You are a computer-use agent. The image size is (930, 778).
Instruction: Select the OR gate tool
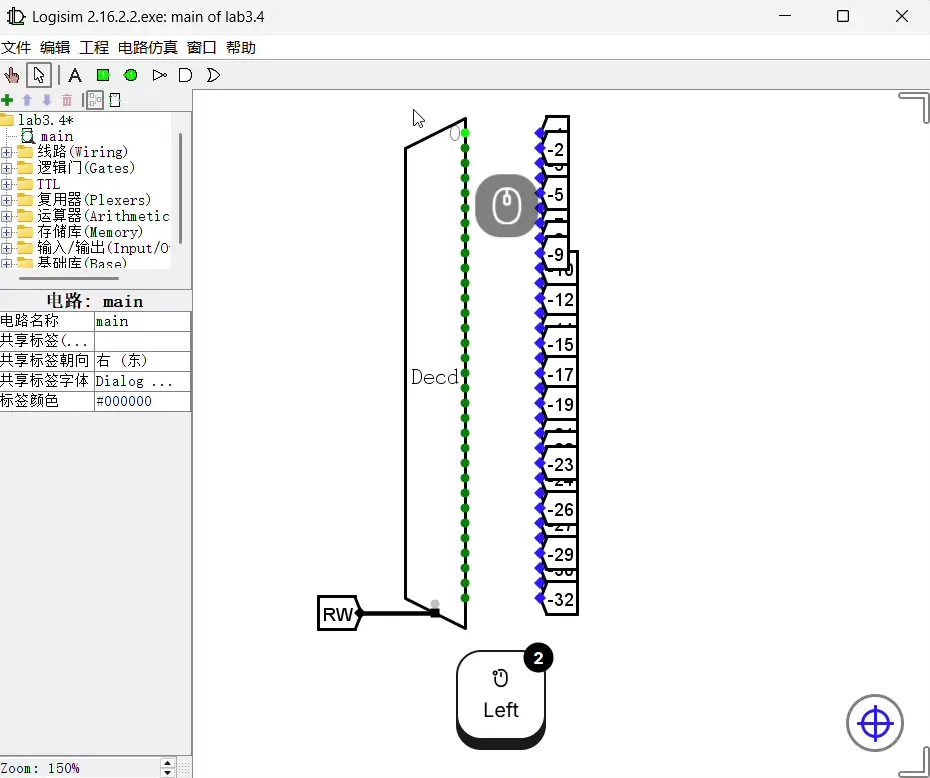coord(212,75)
